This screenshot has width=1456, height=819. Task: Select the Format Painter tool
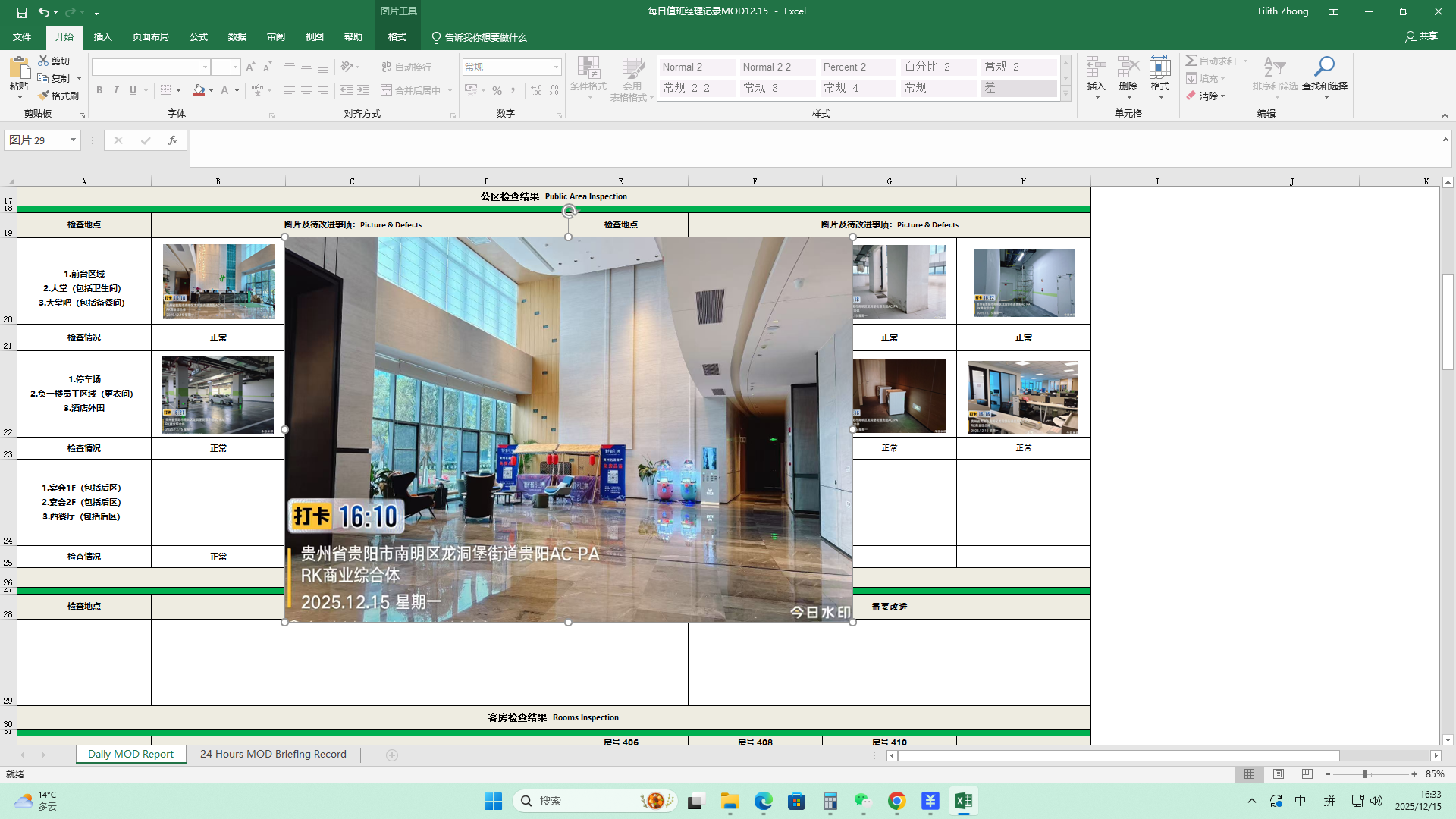tap(59, 96)
